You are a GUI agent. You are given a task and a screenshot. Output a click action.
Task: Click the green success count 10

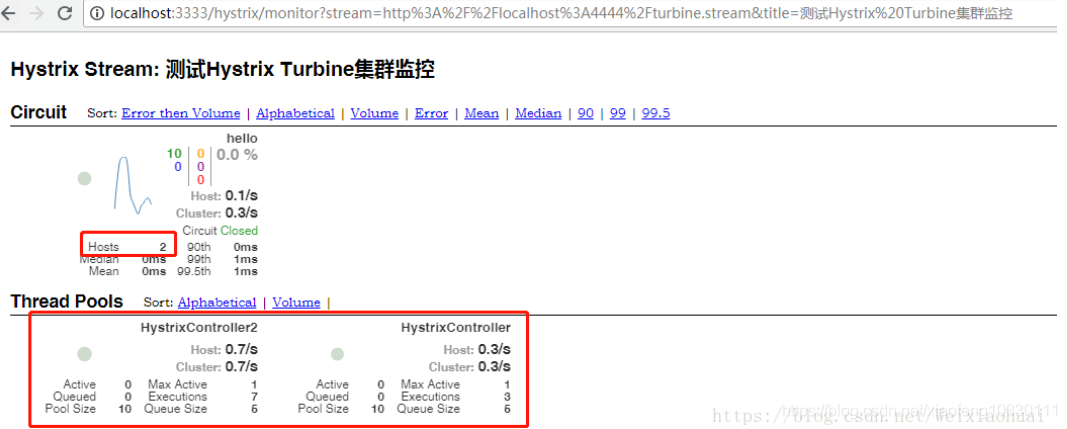coord(174,153)
